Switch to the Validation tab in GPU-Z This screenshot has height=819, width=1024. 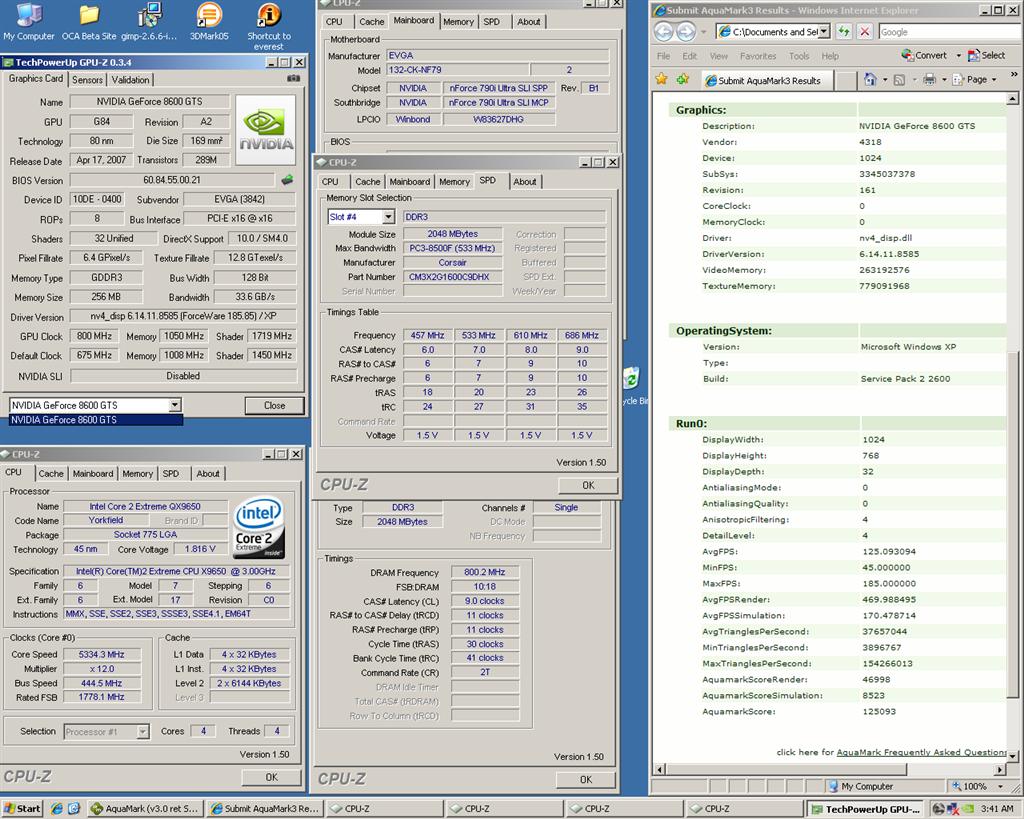pyautogui.click(x=130, y=80)
